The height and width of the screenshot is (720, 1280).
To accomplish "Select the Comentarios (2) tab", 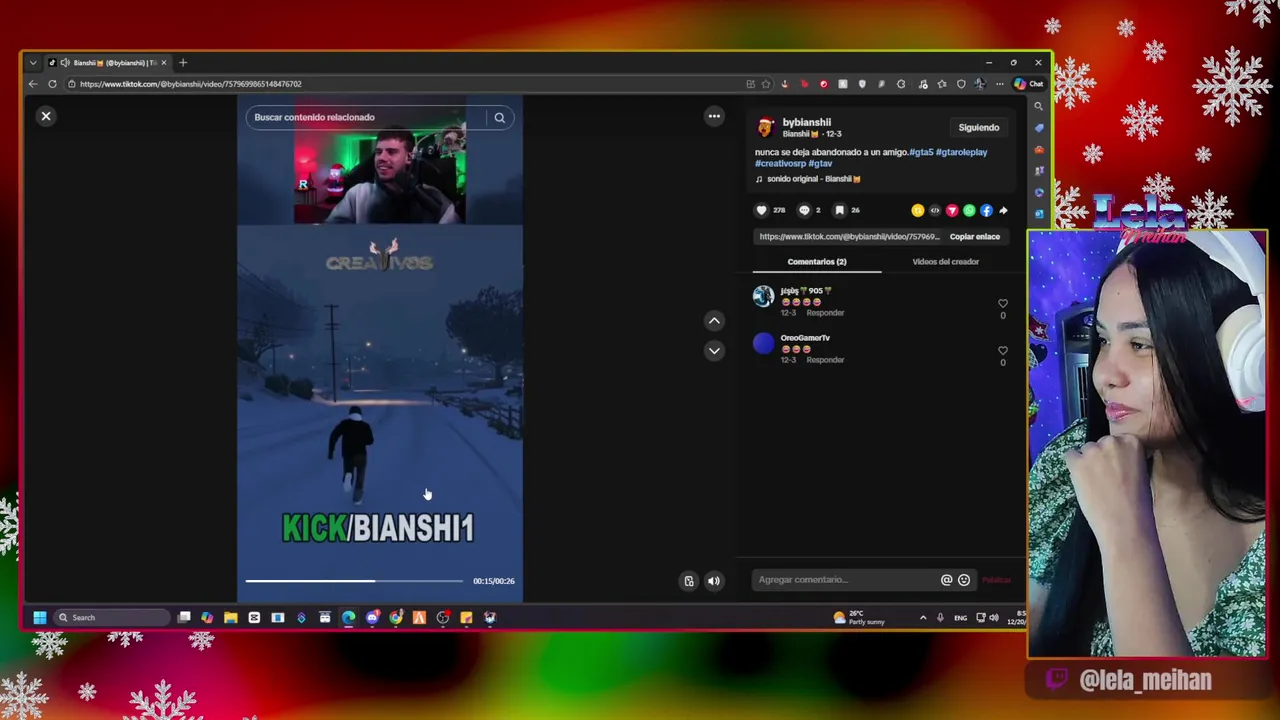I will tap(817, 262).
